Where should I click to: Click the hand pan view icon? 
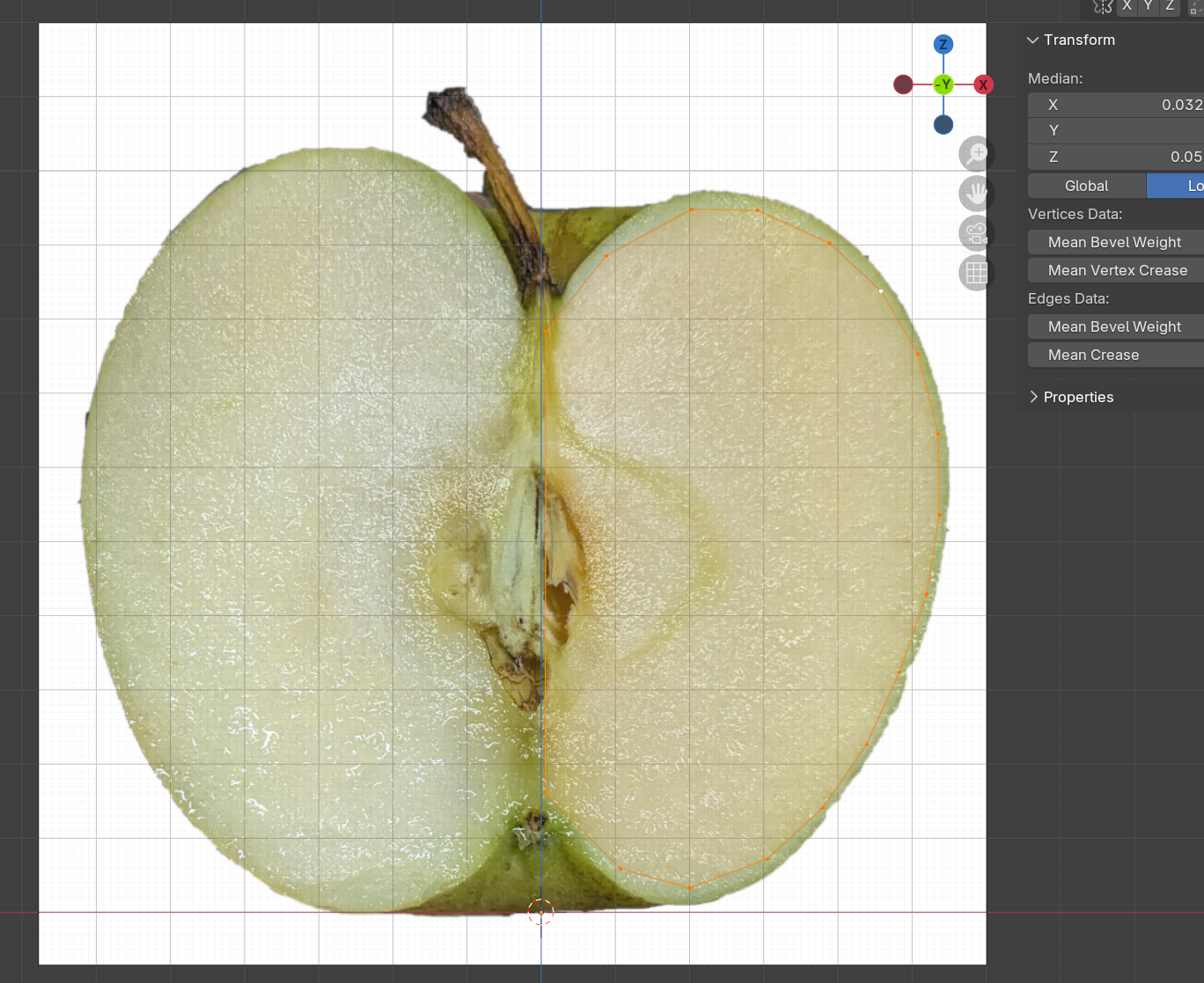(976, 194)
